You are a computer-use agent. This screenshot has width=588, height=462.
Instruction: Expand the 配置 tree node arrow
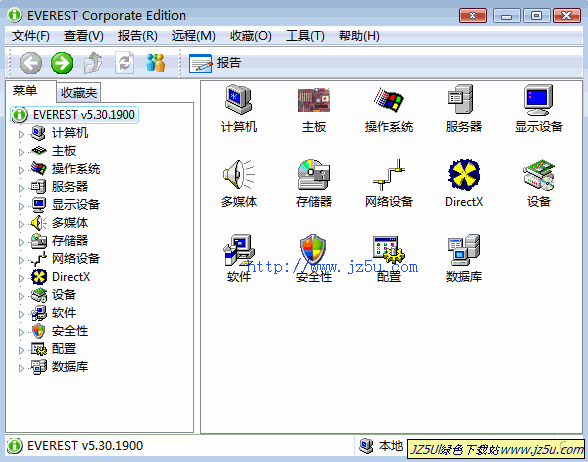click(x=21, y=350)
